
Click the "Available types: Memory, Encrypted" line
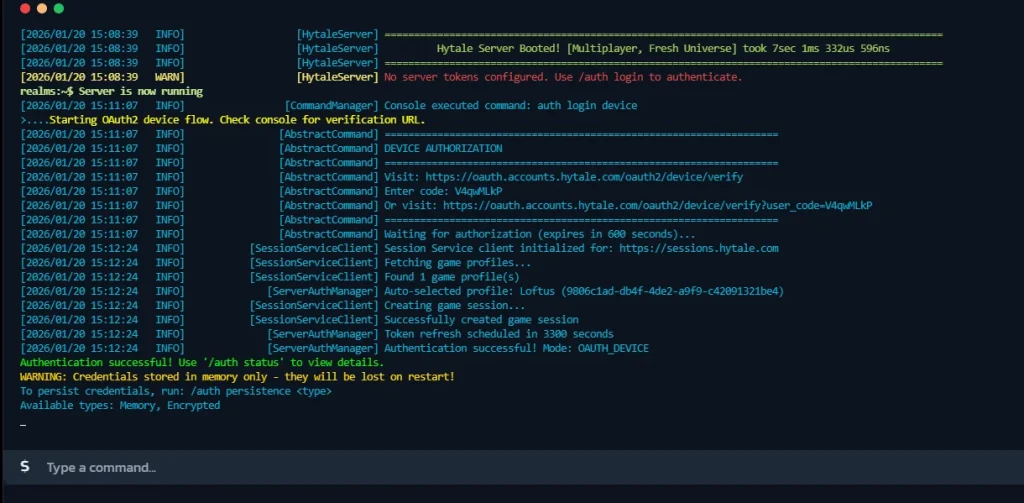coord(120,405)
